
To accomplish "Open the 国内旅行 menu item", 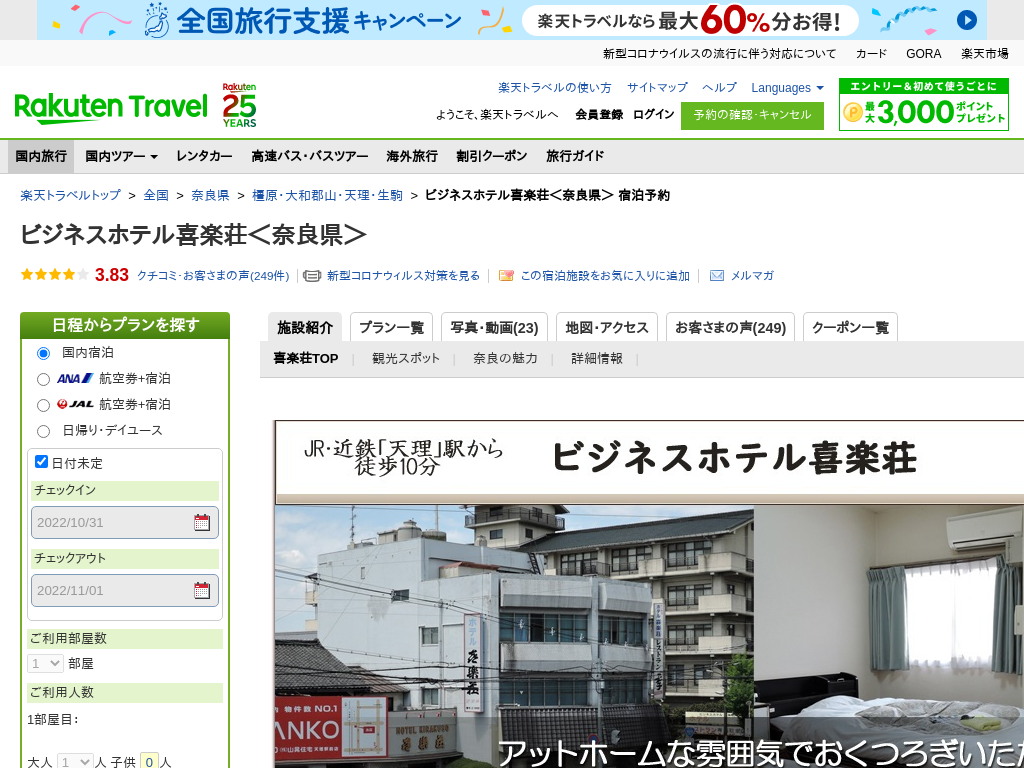I will click(x=41, y=156).
